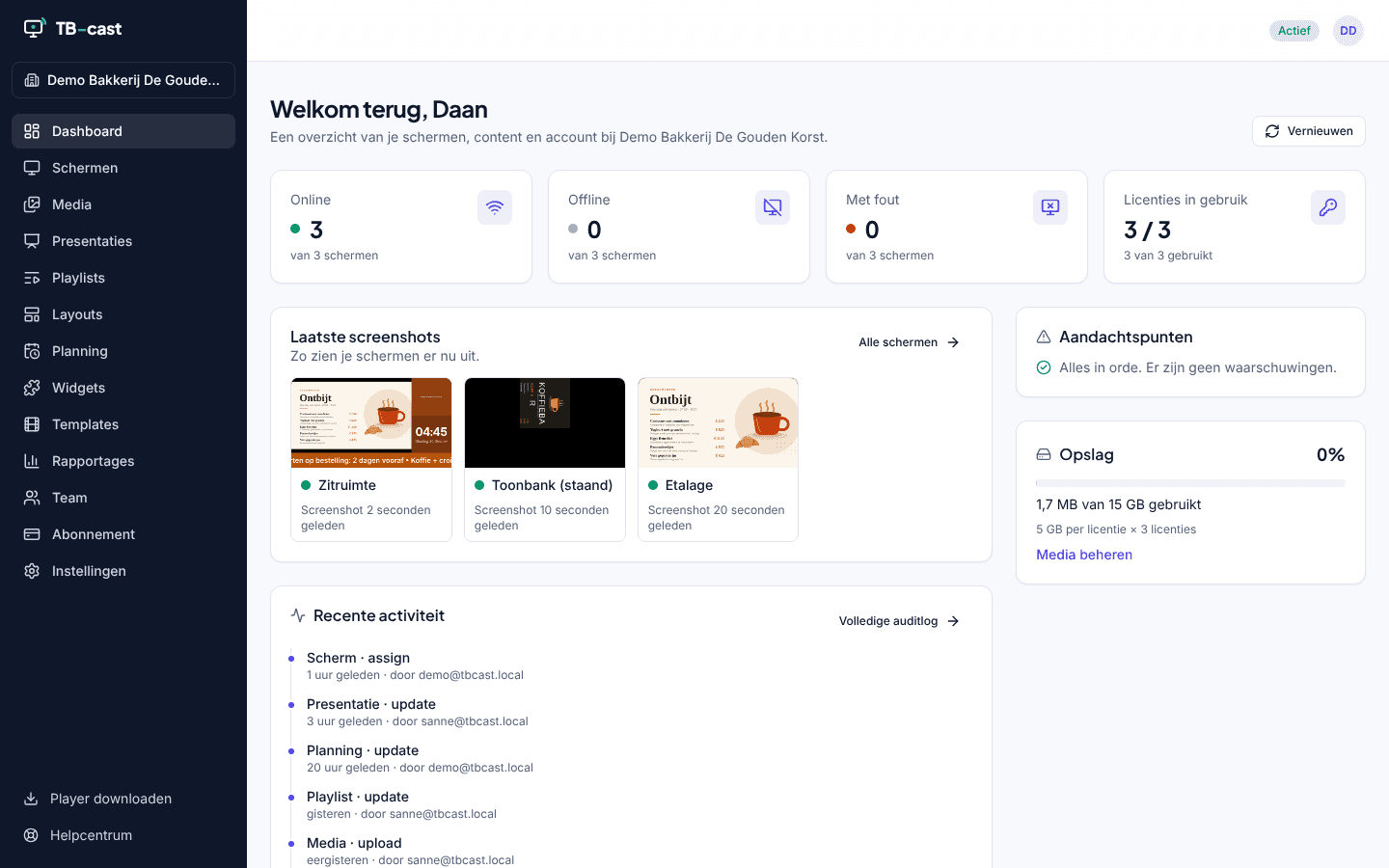
Task: Open the Dashboard sidebar item
Action: click(123, 131)
